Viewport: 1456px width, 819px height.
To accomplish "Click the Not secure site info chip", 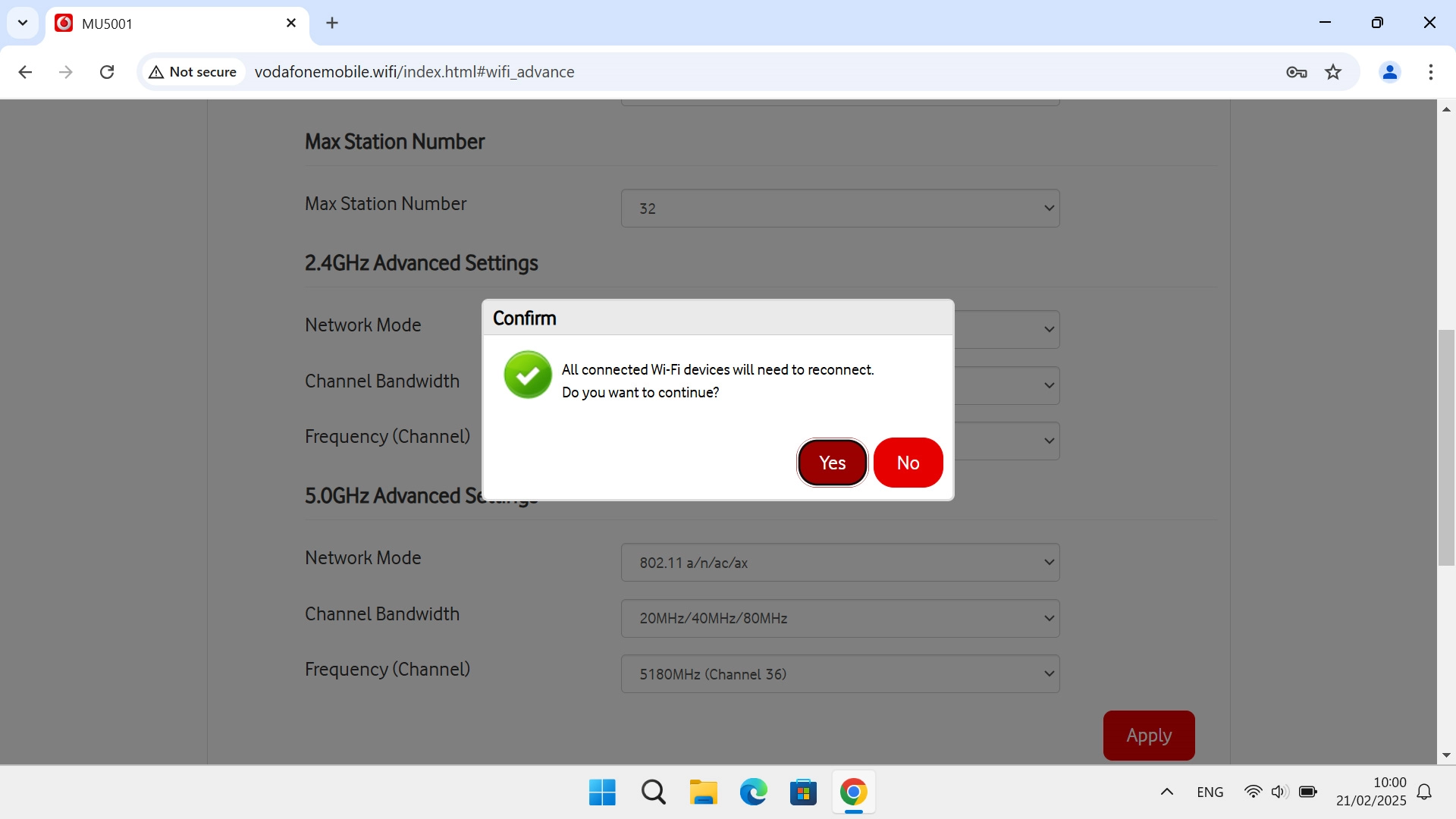I will pyautogui.click(x=193, y=72).
